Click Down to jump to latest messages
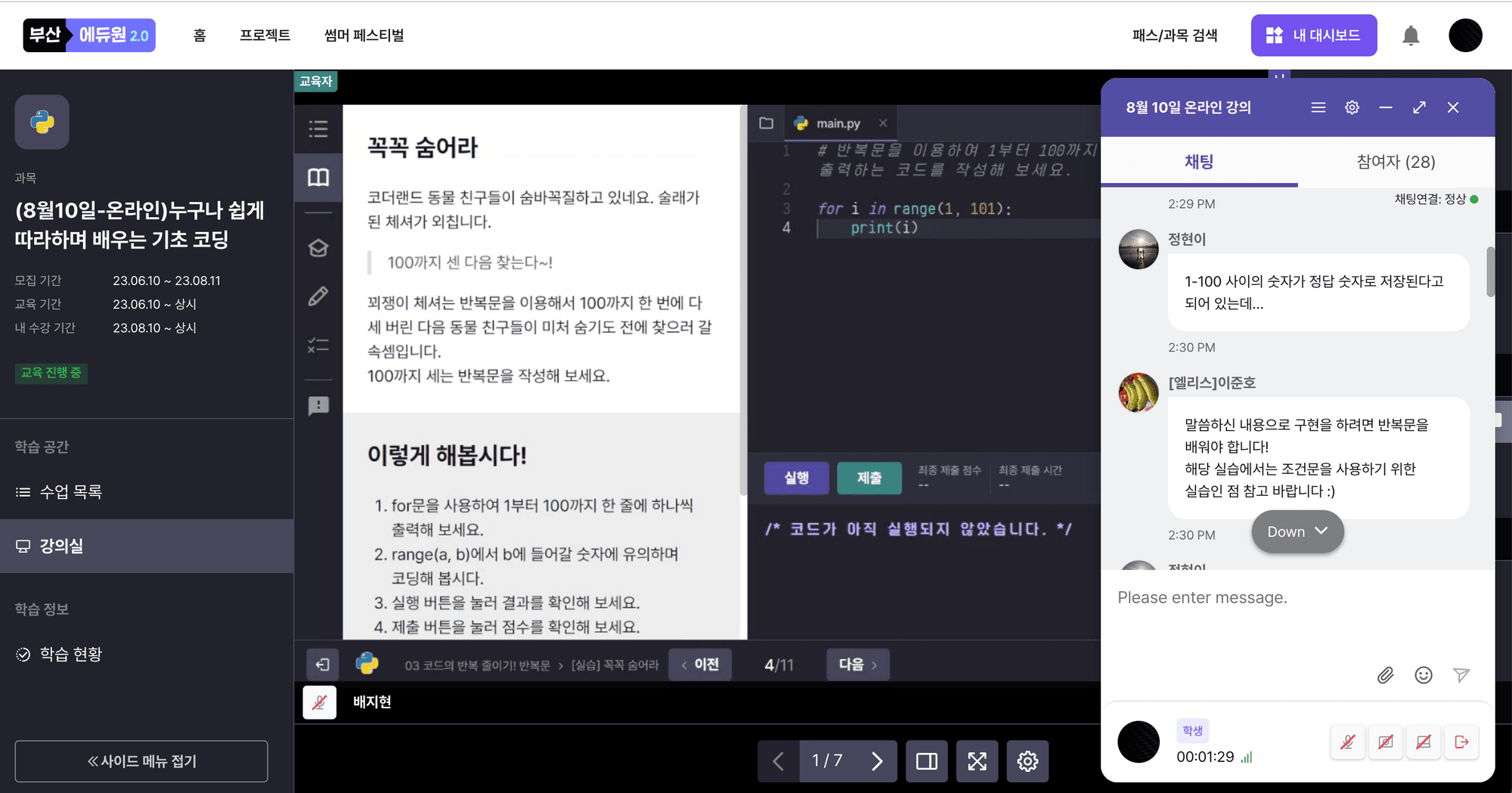1512x793 pixels. click(x=1297, y=531)
